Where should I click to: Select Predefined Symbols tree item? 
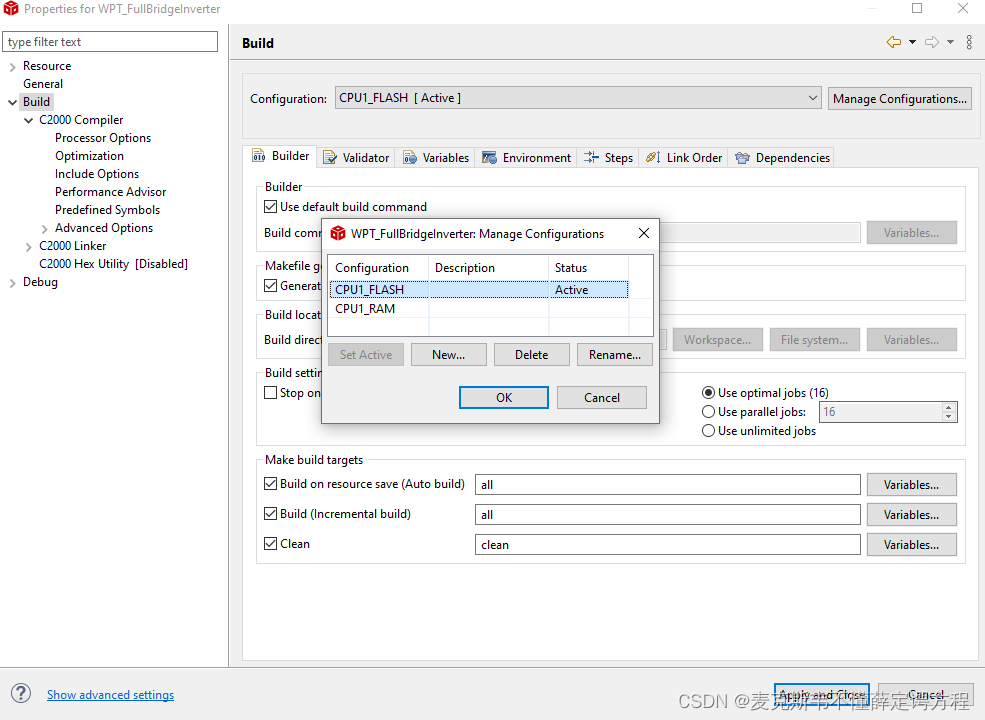point(107,210)
